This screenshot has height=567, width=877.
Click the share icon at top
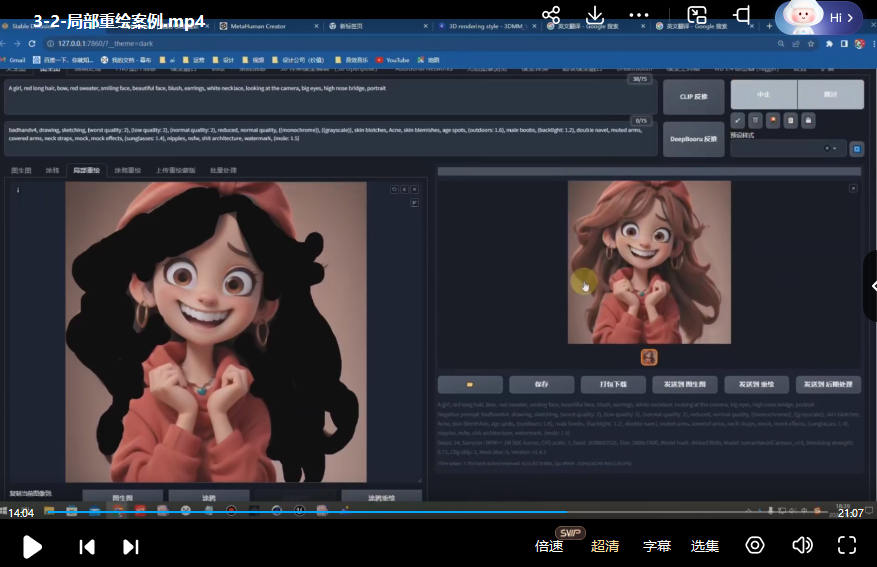[551, 15]
